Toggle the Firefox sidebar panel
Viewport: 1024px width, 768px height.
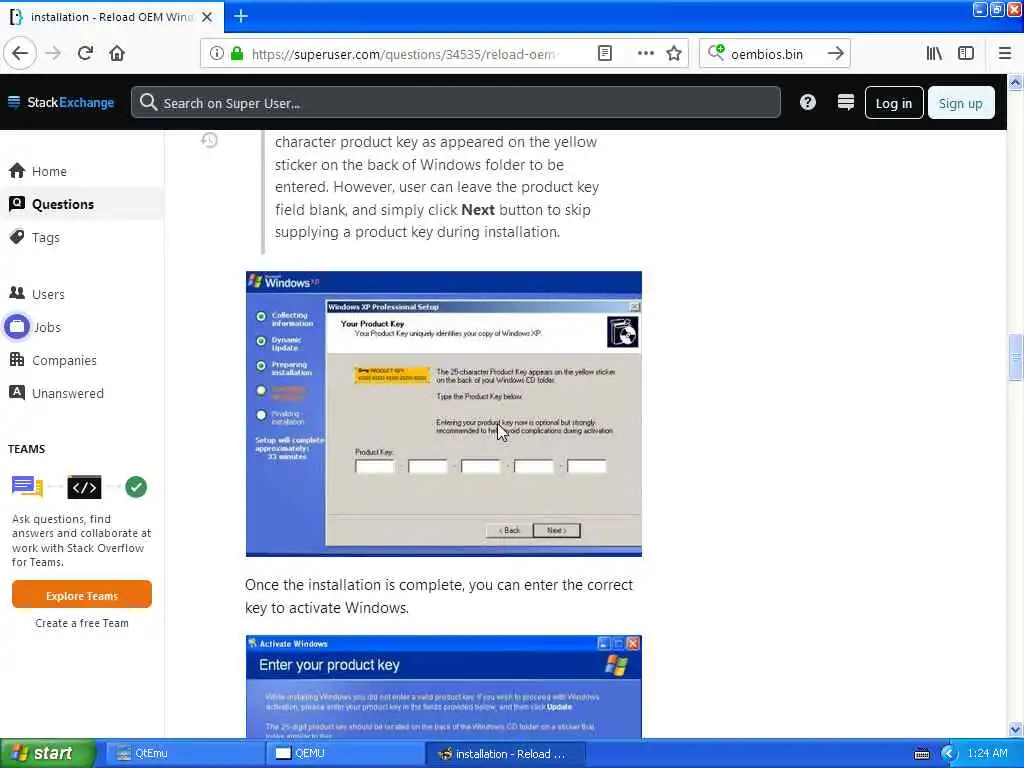(x=966, y=54)
